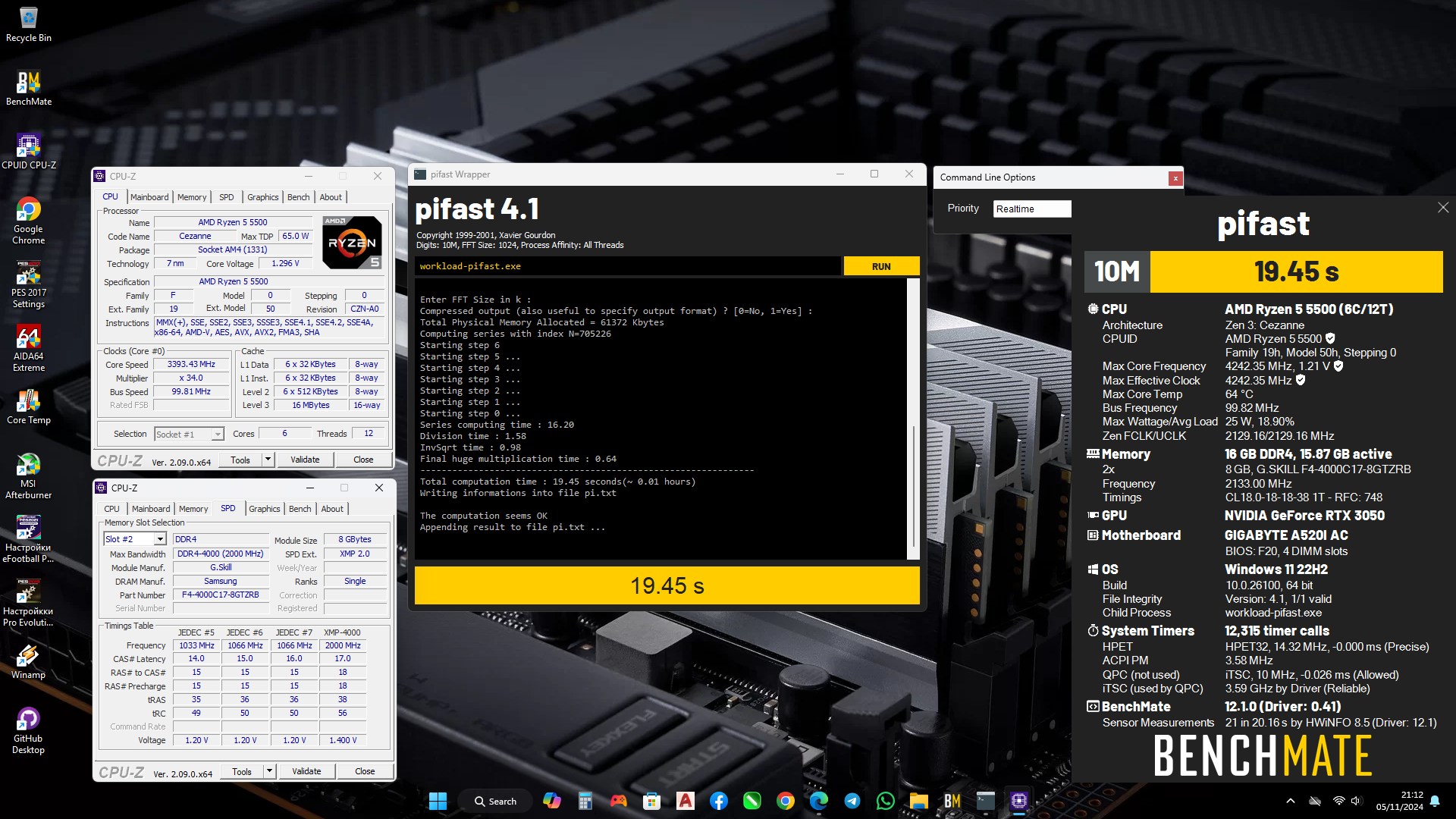Image resolution: width=1456 pixels, height=819 pixels.
Task: Click the NVIDIA GeForce RTX 3050 GPU entry
Action: click(x=1304, y=516)
